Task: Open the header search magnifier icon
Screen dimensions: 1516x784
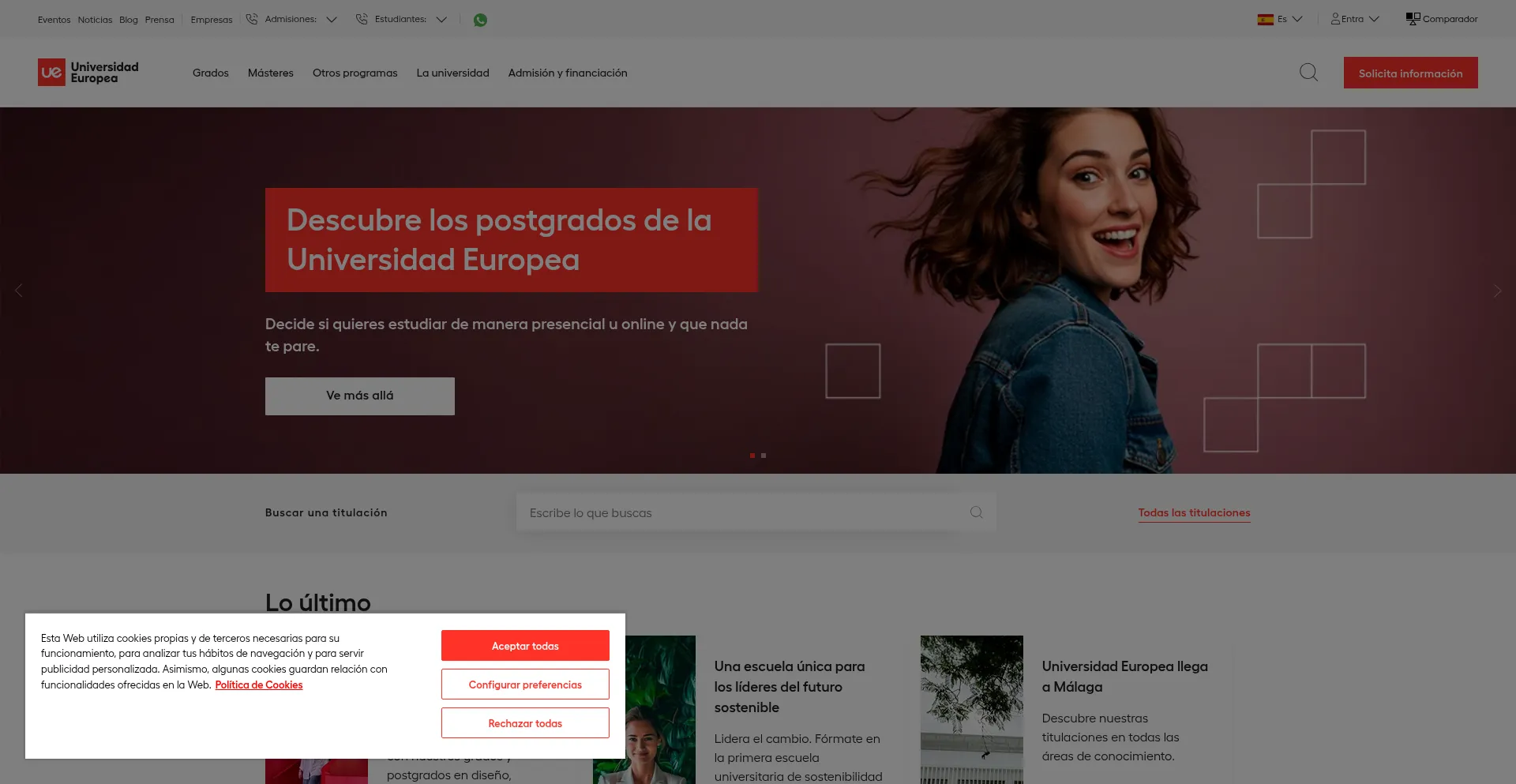Action: pos(1308,73)
